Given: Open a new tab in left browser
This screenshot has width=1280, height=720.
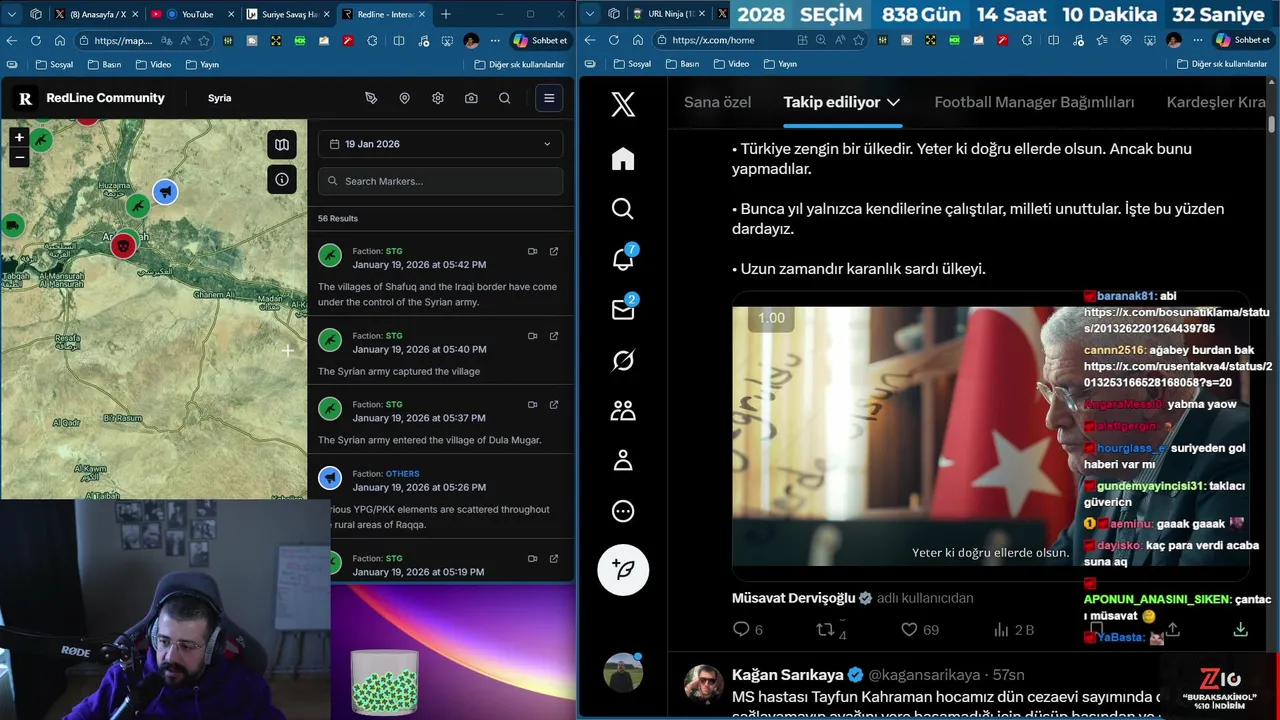Looking at the screenshot, I should 446,14.
